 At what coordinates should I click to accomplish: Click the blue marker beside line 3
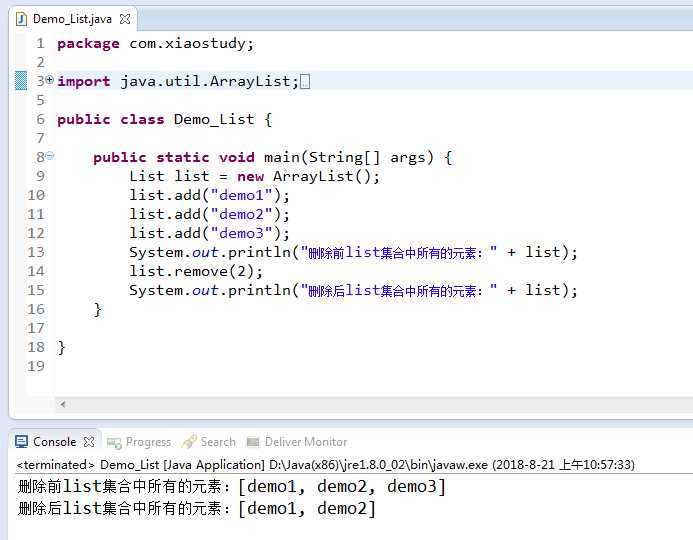[x=21, y=80]
